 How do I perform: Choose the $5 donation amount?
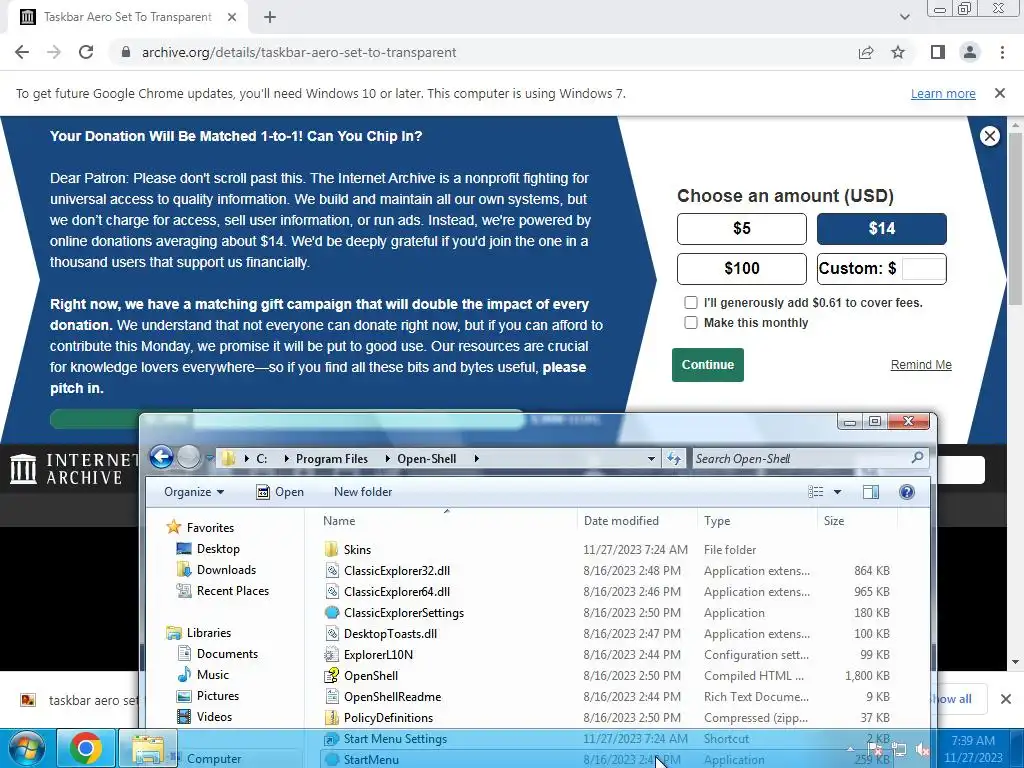(x=742, y=229)
